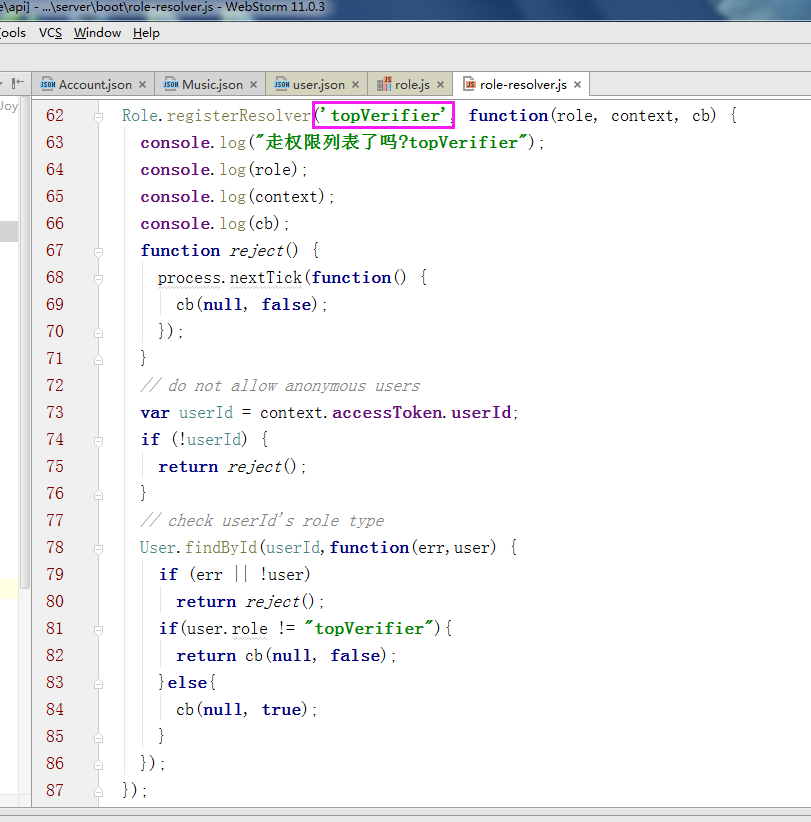Click the fold marker at line 83

point(99,684)
